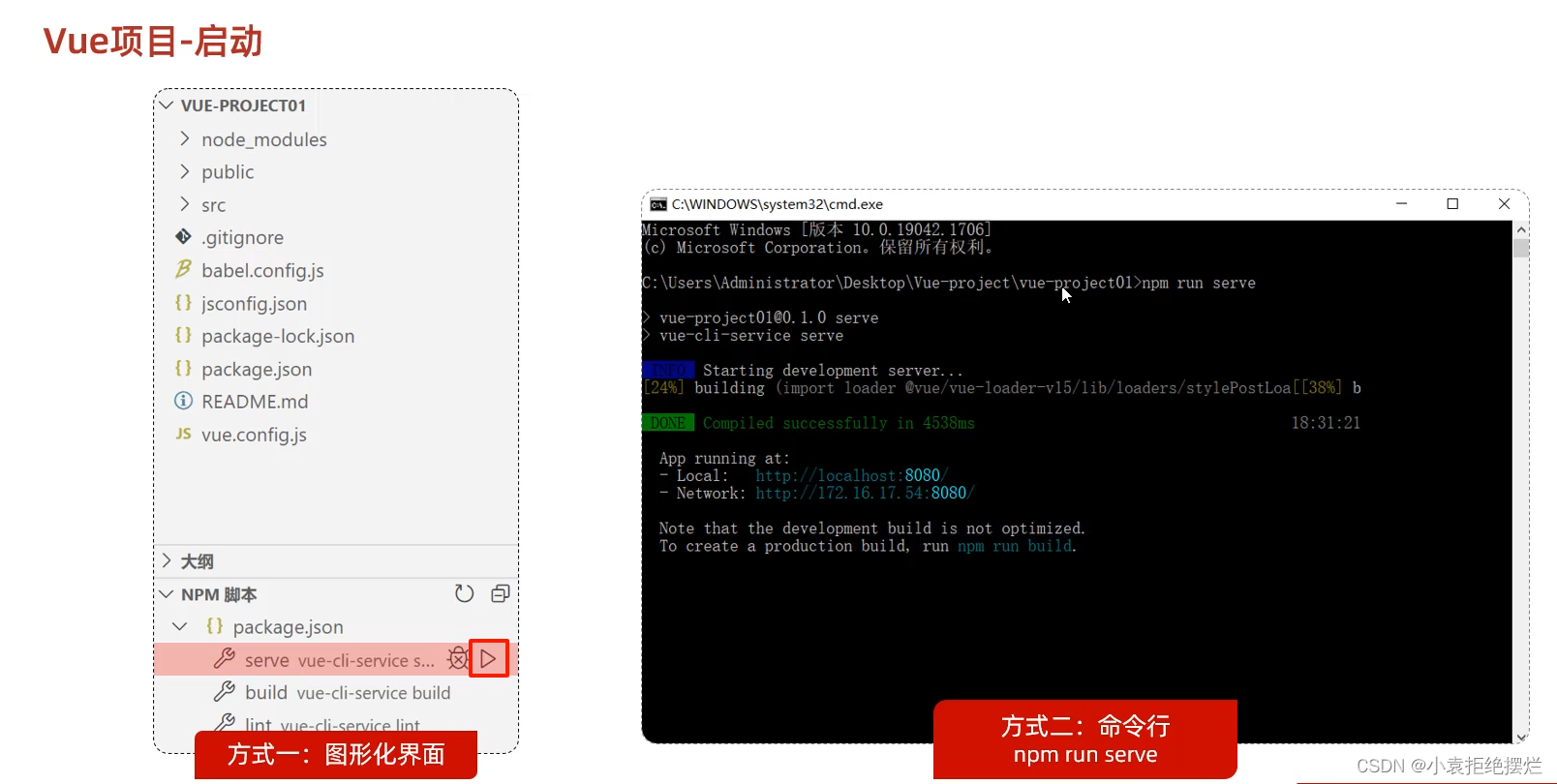Open the localhost:8080 URL in cmd
This screenshot has width=1557, height=784.
(851, 475)
